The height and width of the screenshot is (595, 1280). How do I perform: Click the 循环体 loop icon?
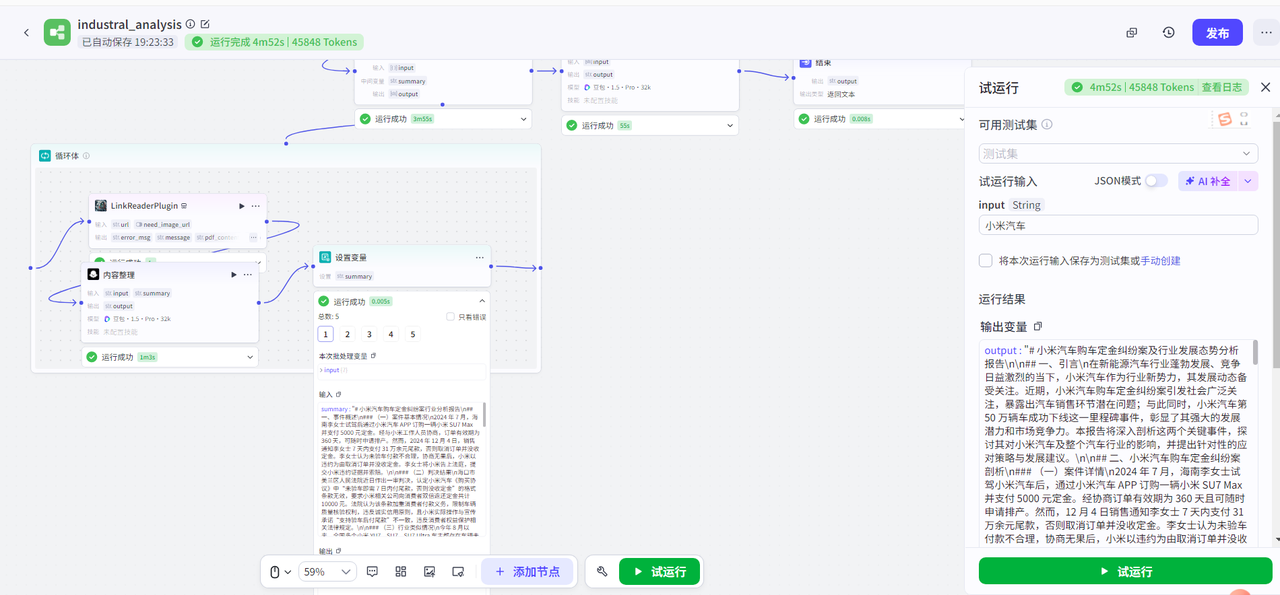pyautogui.click(x=45, y=156)
